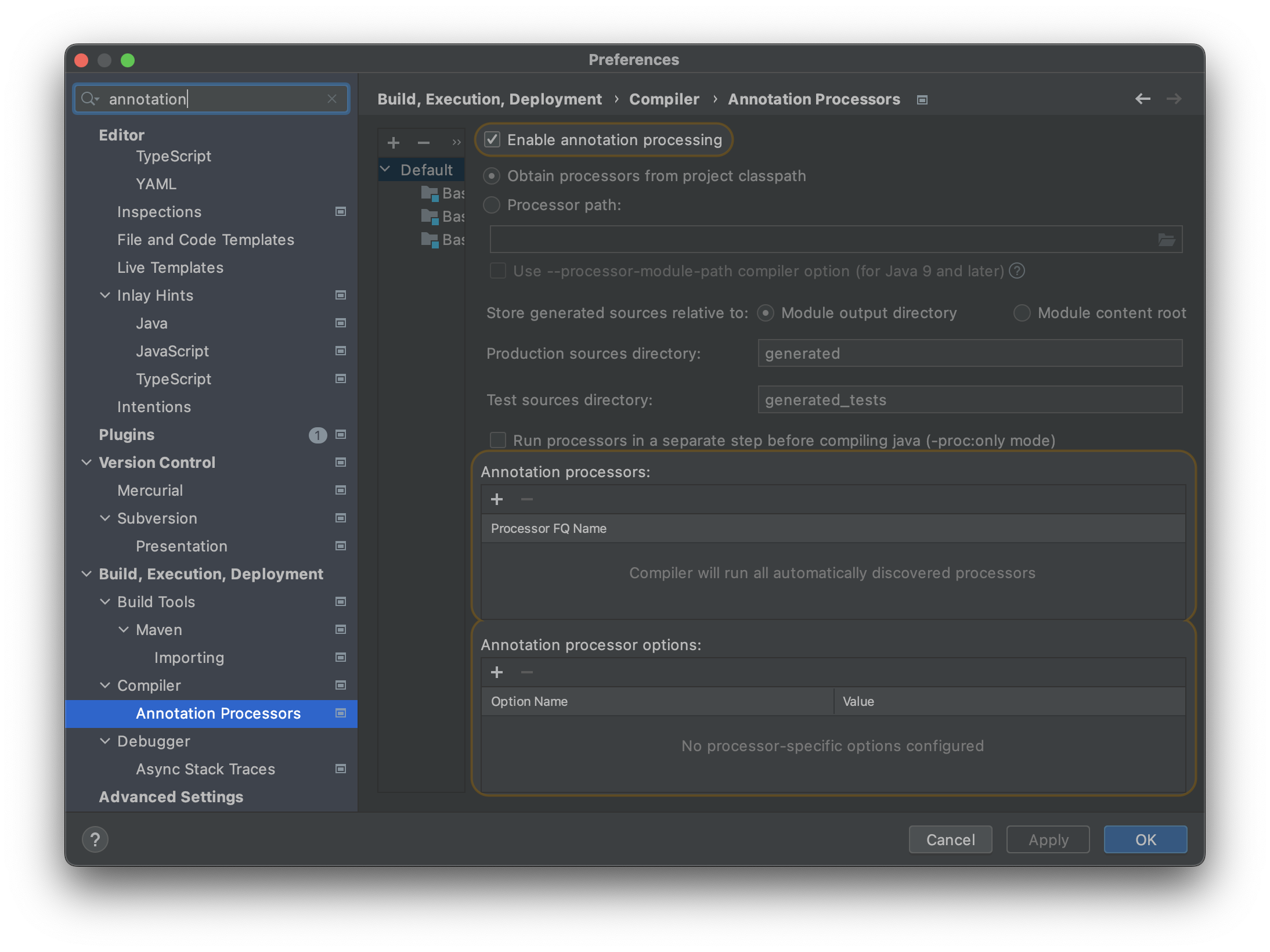This screenshot has height=952, width=1270.
Task: Select the Importing item under Maven
Action: click(189, 657)
